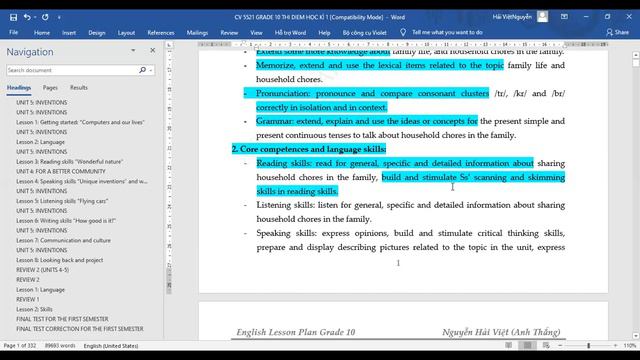Click vertical scrollbar up arrow

[x=636, y=55]
